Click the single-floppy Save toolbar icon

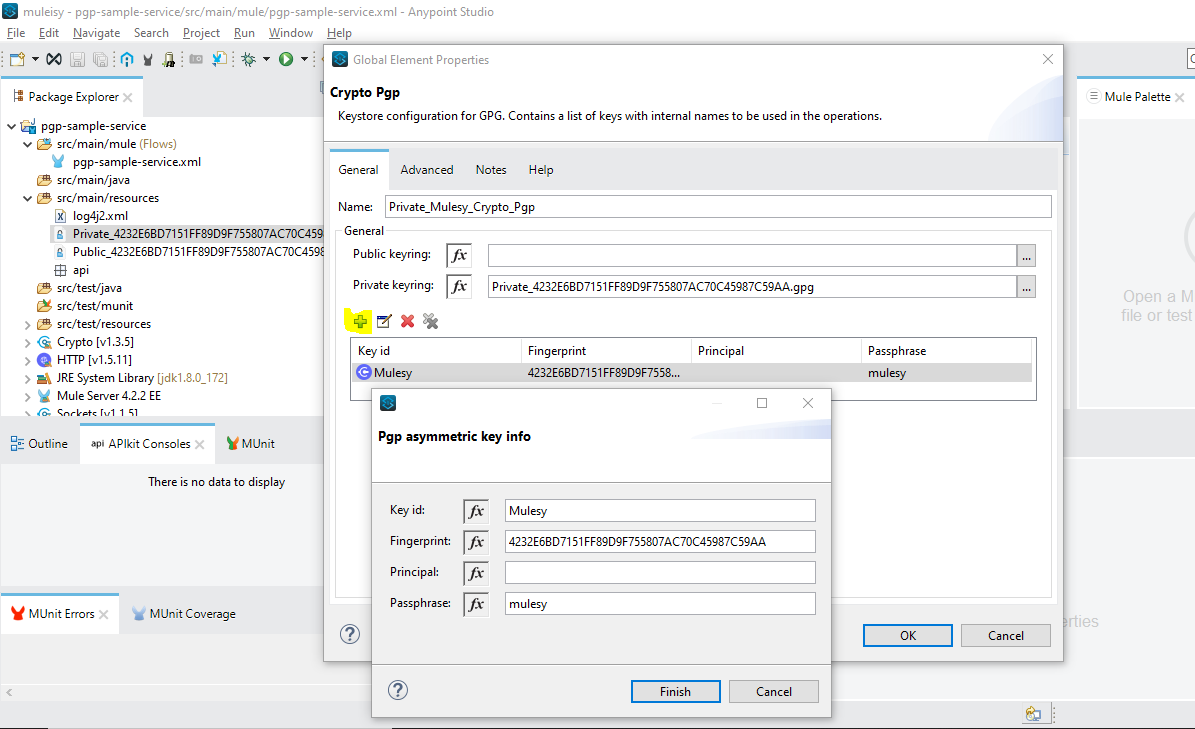click(x=77, y=59)
